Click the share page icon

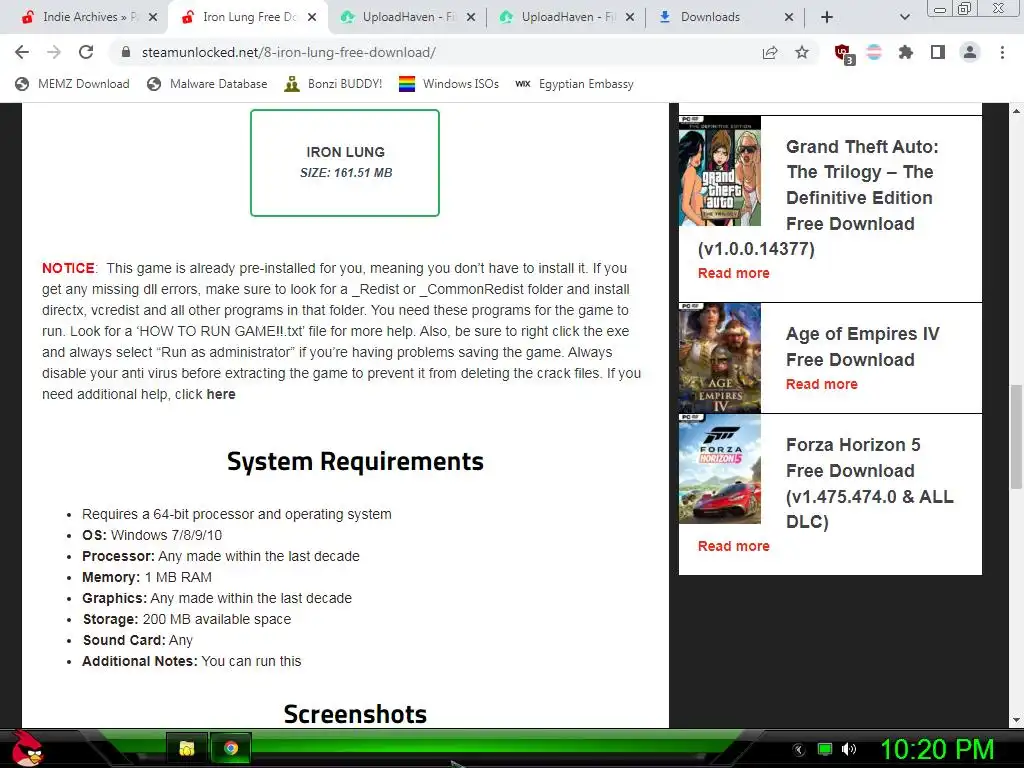coord(770,52)
